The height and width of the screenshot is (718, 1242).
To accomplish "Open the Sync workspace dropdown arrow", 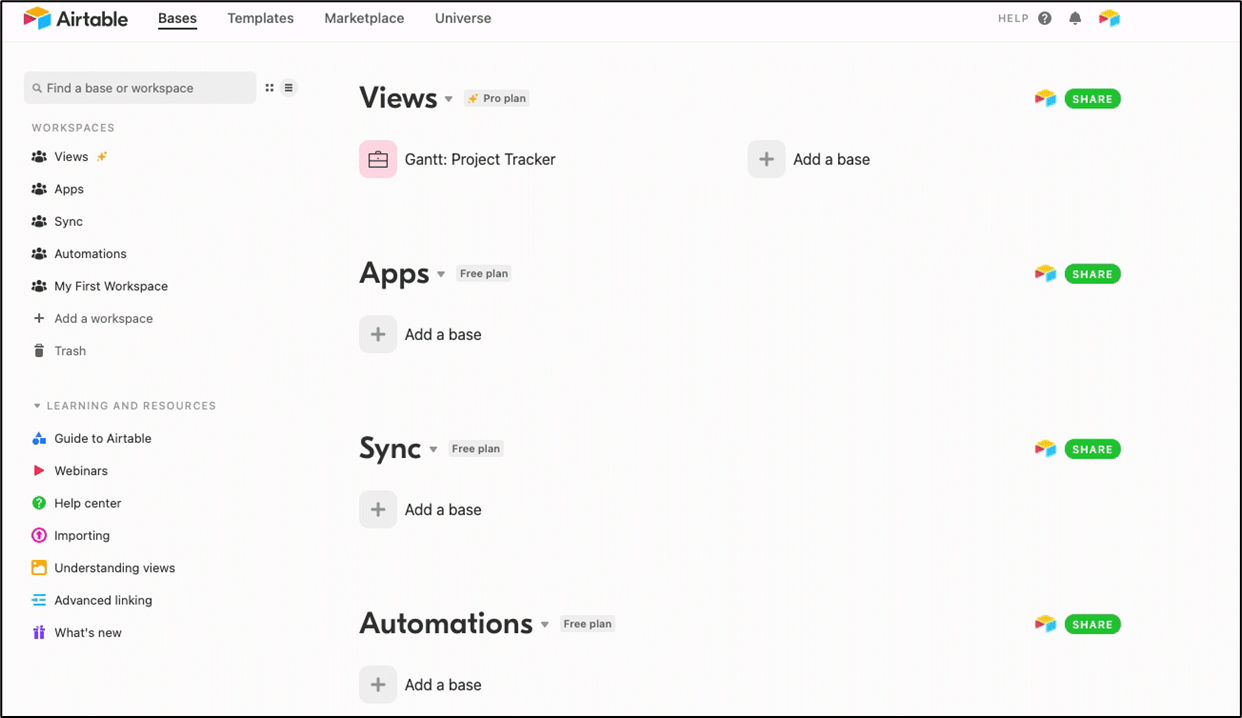I will click(x=433, y=450).
